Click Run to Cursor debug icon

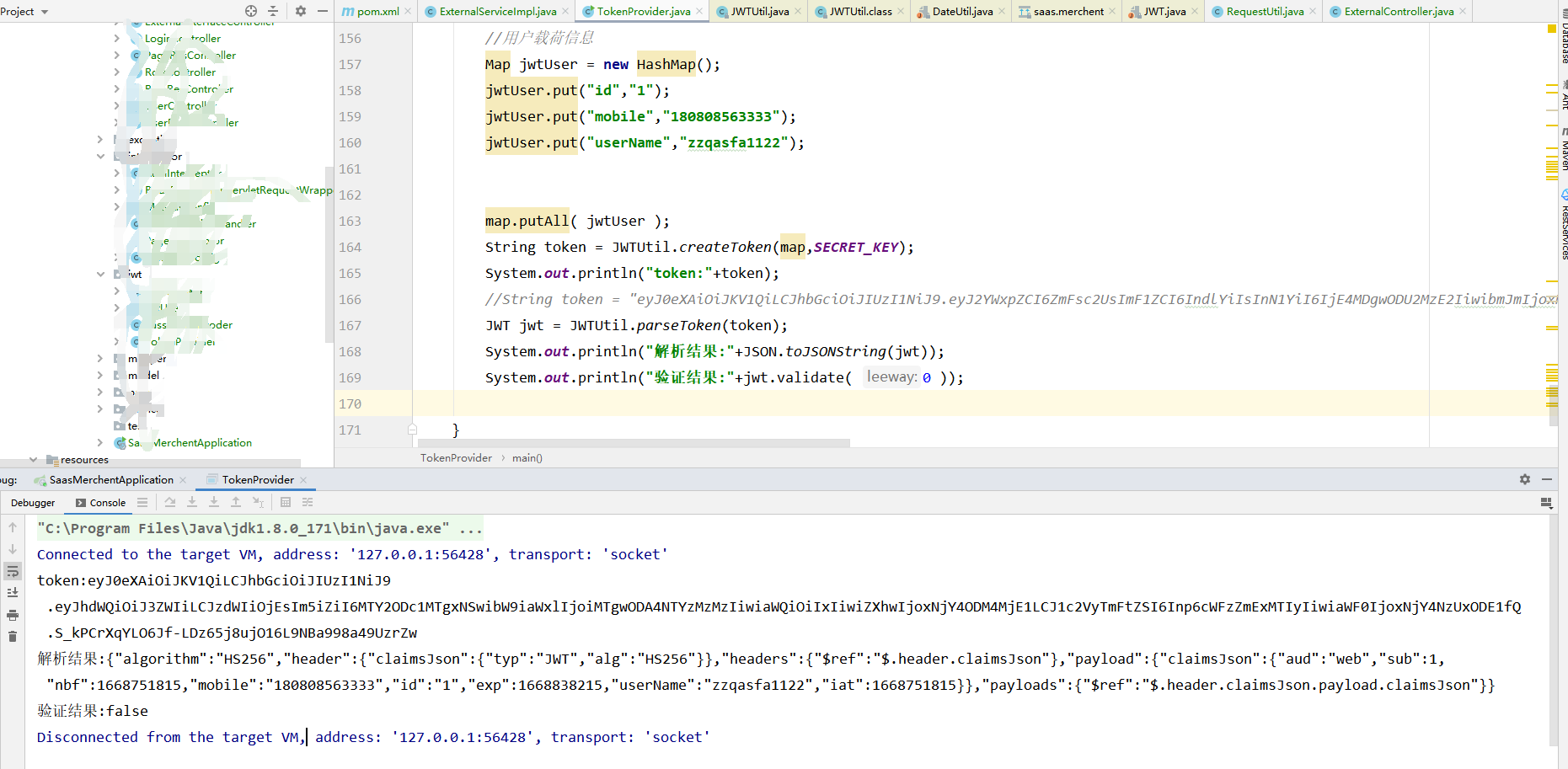[258, 502]
